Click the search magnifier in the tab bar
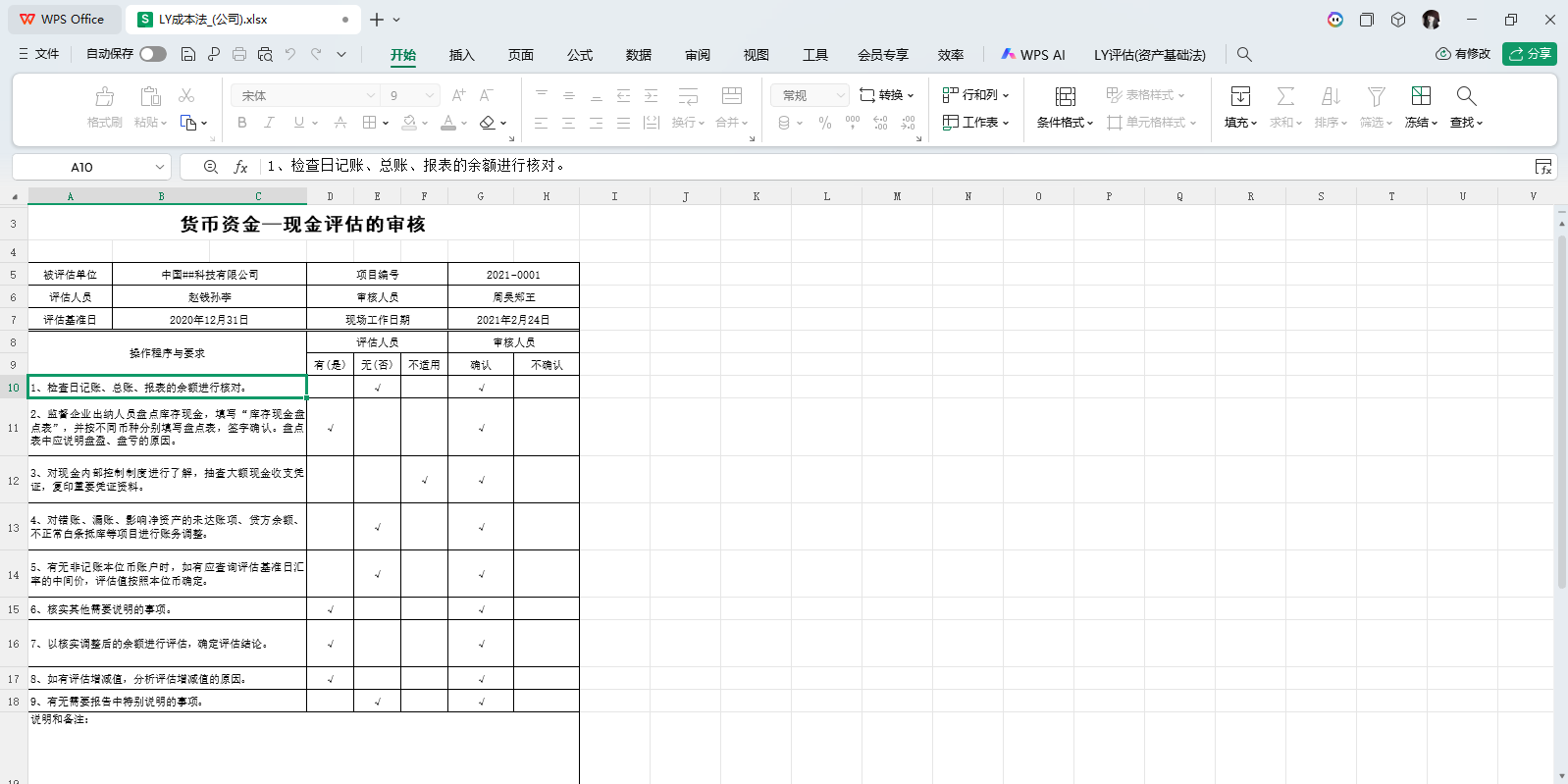The image size is (1568, 784). click(1244, 55)
